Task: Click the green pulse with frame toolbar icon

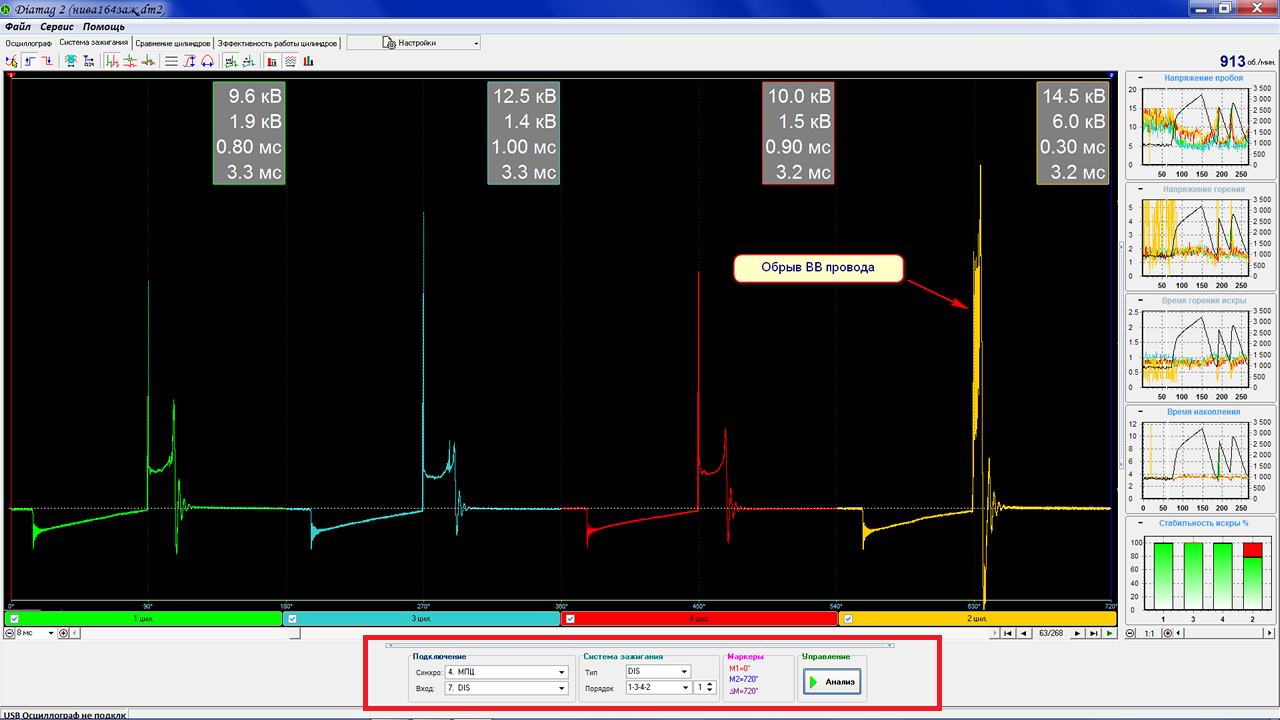Action: point(231,61)
